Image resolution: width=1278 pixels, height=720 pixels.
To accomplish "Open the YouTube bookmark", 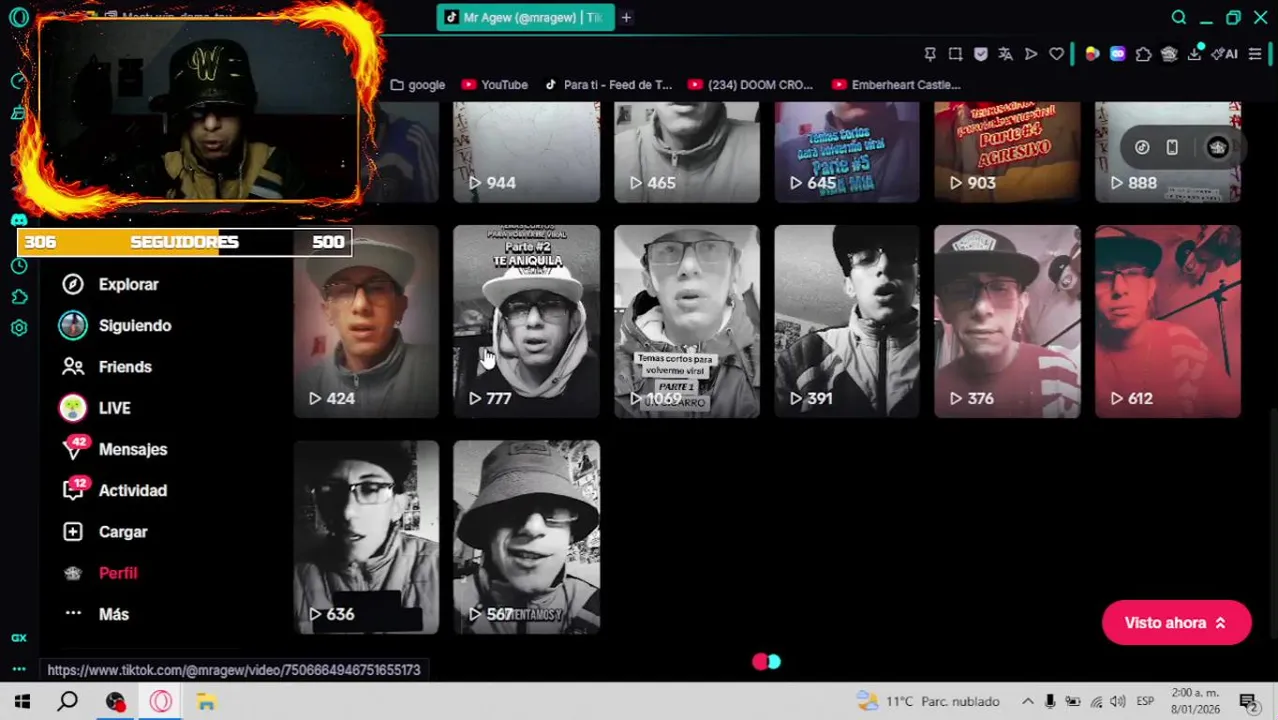I will pos(494,85).
